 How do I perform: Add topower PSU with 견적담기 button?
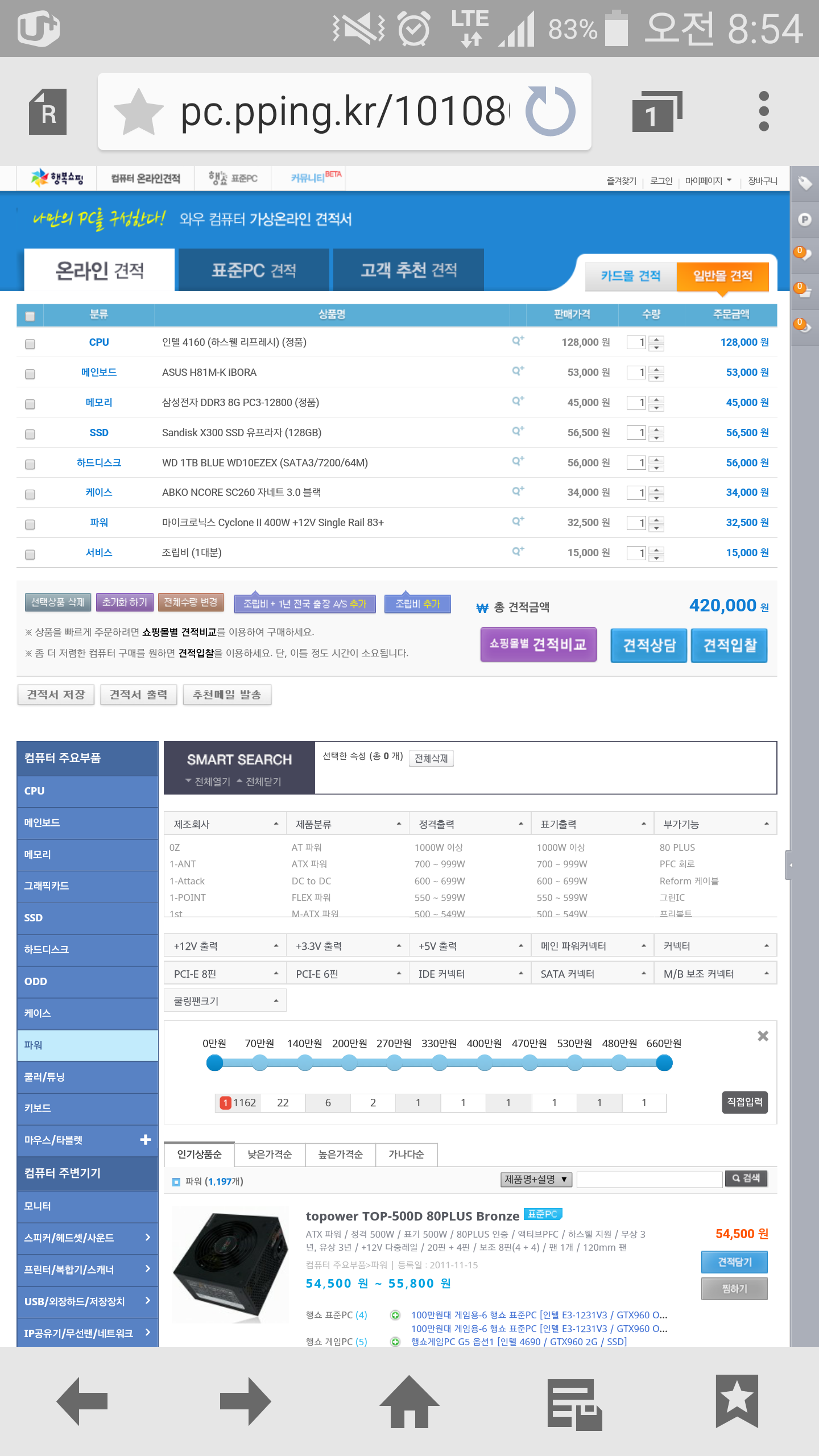(734, 1262)
